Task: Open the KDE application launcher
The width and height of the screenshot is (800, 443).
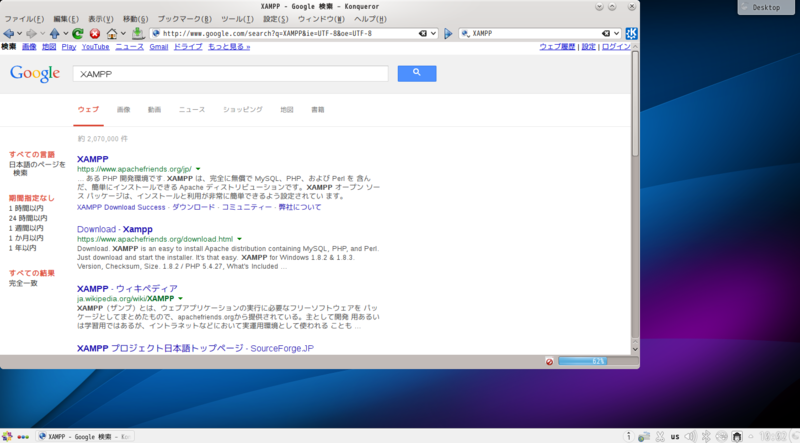Action: point(7,436)
